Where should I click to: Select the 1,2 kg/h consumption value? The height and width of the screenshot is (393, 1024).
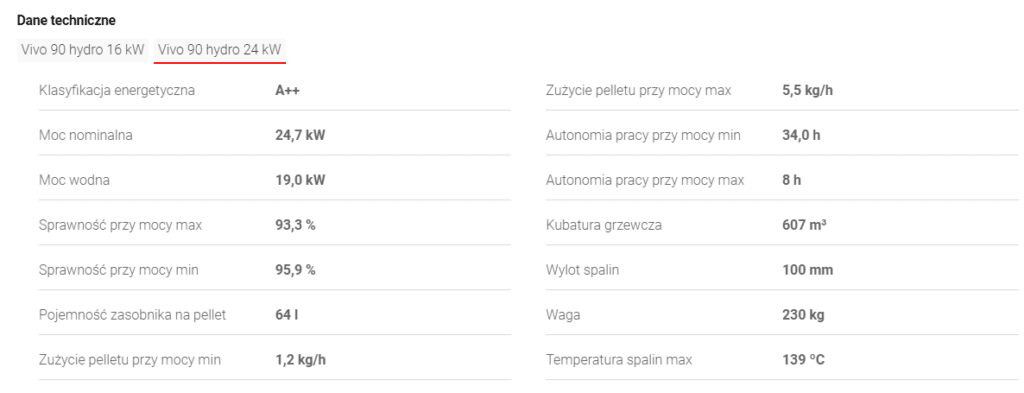298,360
